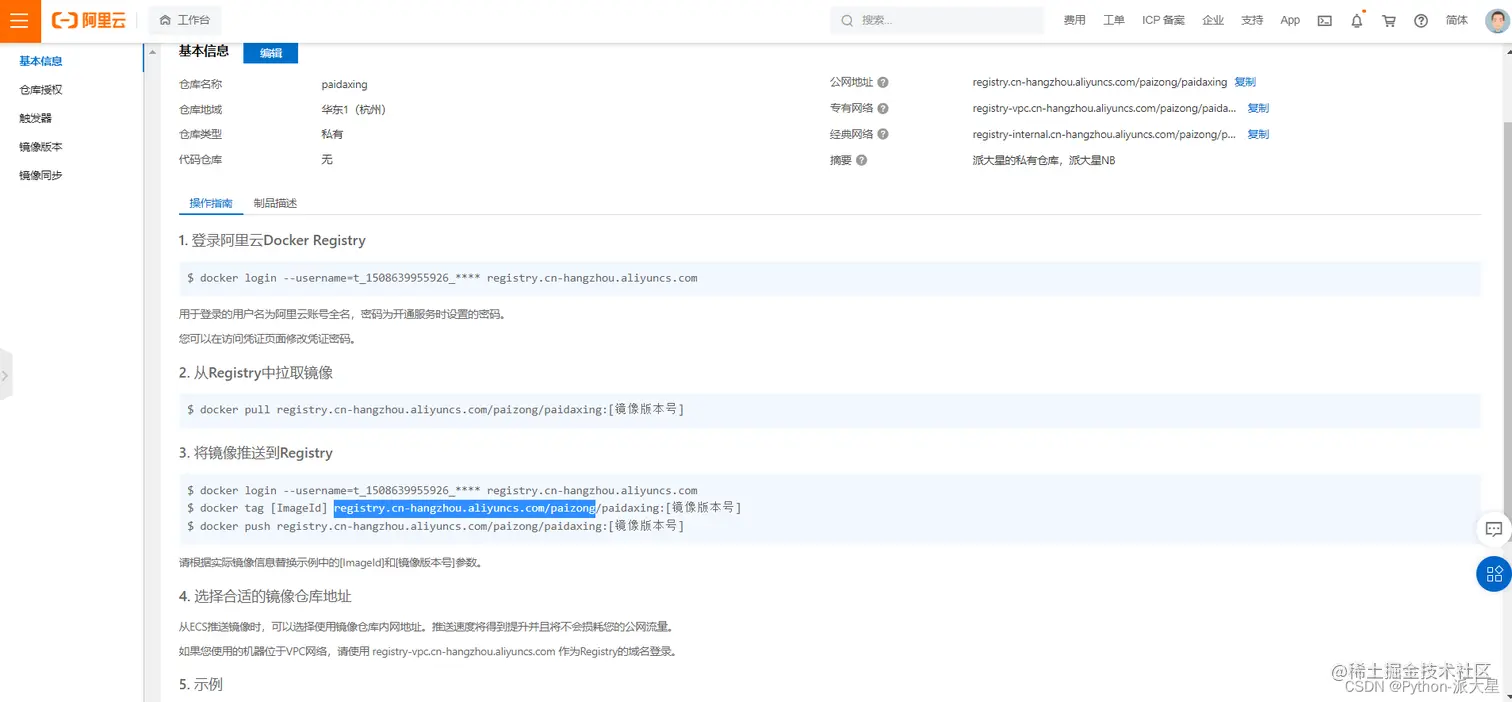
Task: Switch to the 操作指南 tab
Action: coord(211,203)
